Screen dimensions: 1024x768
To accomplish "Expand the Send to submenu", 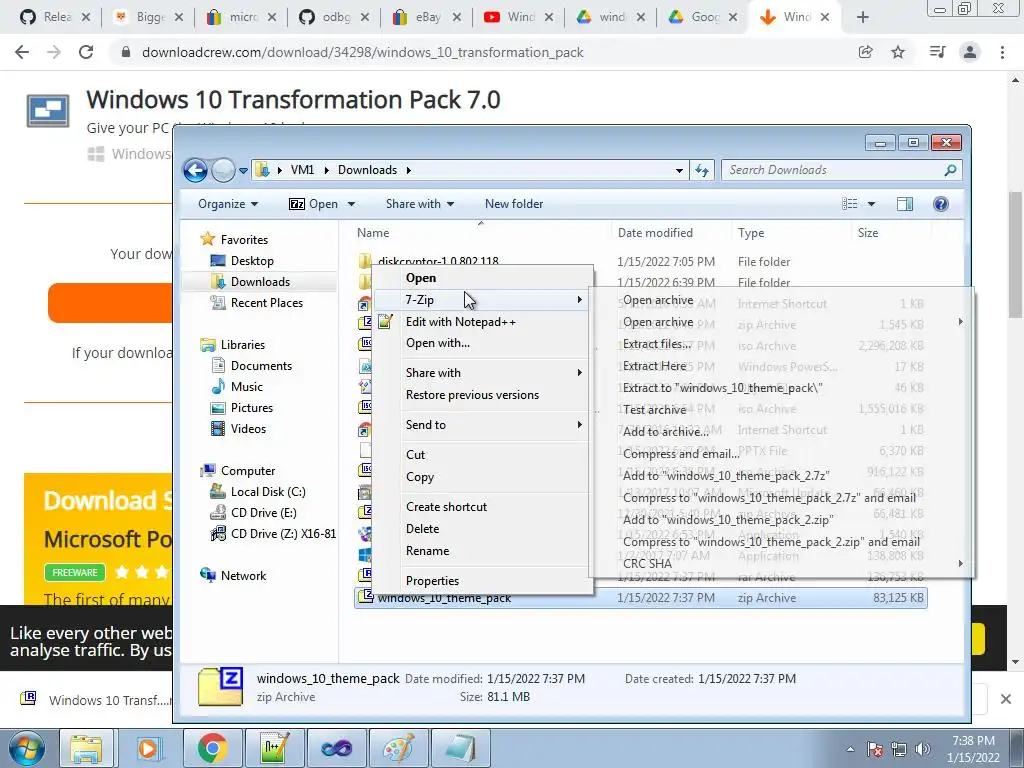I will (x=482, y=425).
